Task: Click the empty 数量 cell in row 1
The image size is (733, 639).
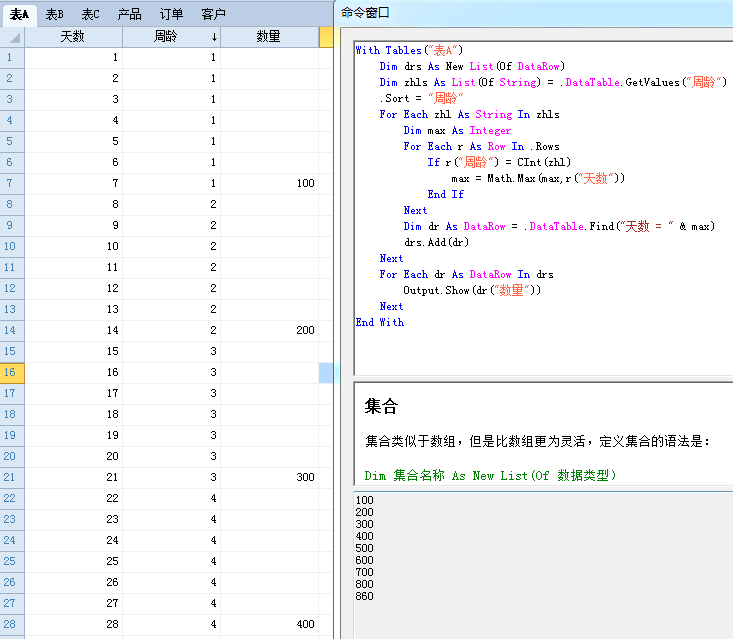Action: 270,57
